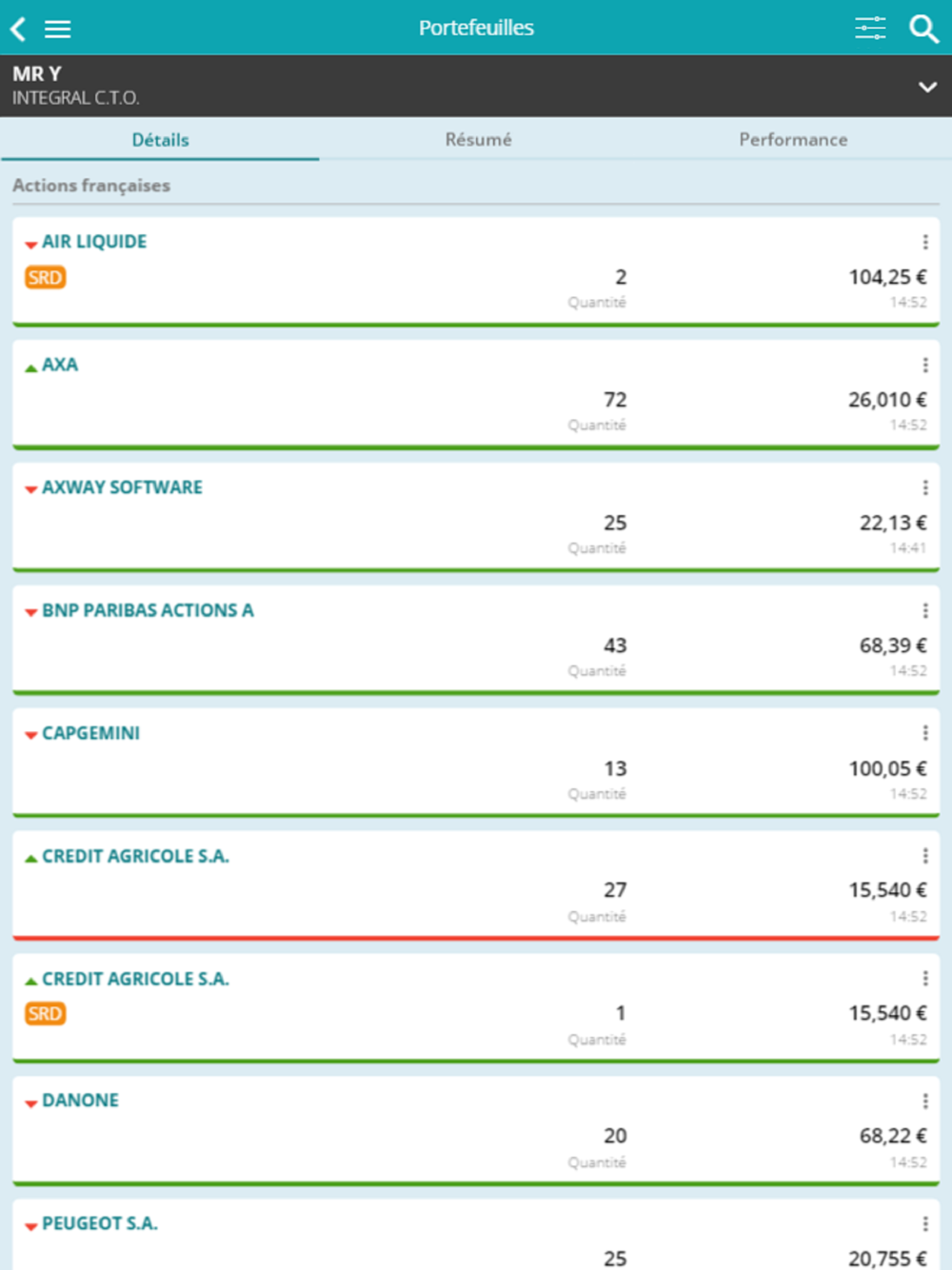952x1270 pixels.
Task: Open the hamburger menu icon
Action: point(57,29)
